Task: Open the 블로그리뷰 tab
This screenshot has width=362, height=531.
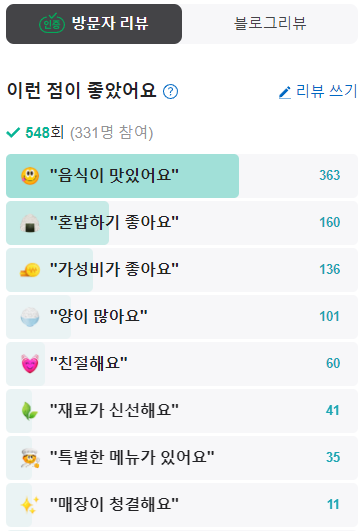Action: click(270, 24)
